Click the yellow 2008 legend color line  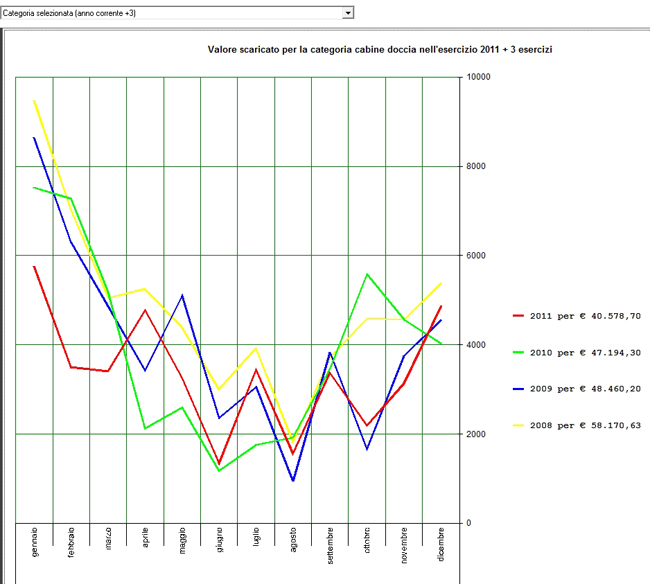(518, 425)
